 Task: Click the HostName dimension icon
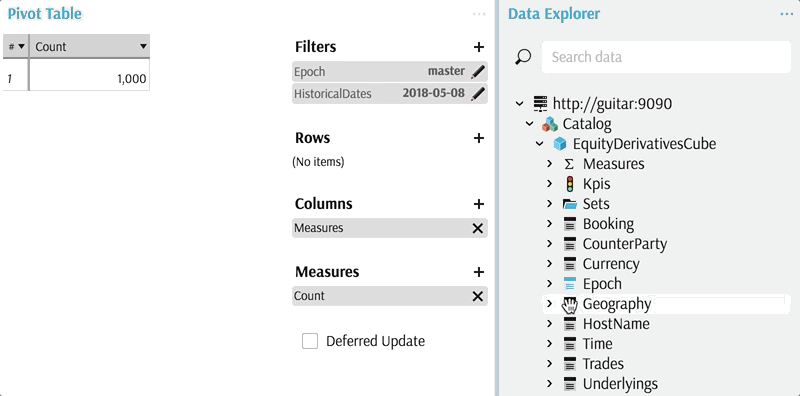[x=570, y=324]
